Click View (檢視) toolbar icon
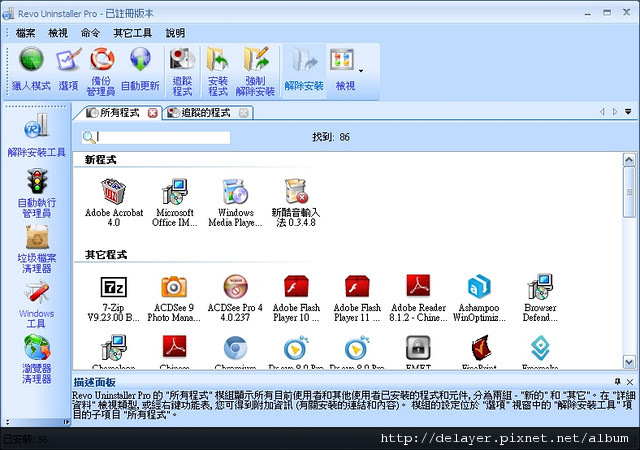 point(345,69)
